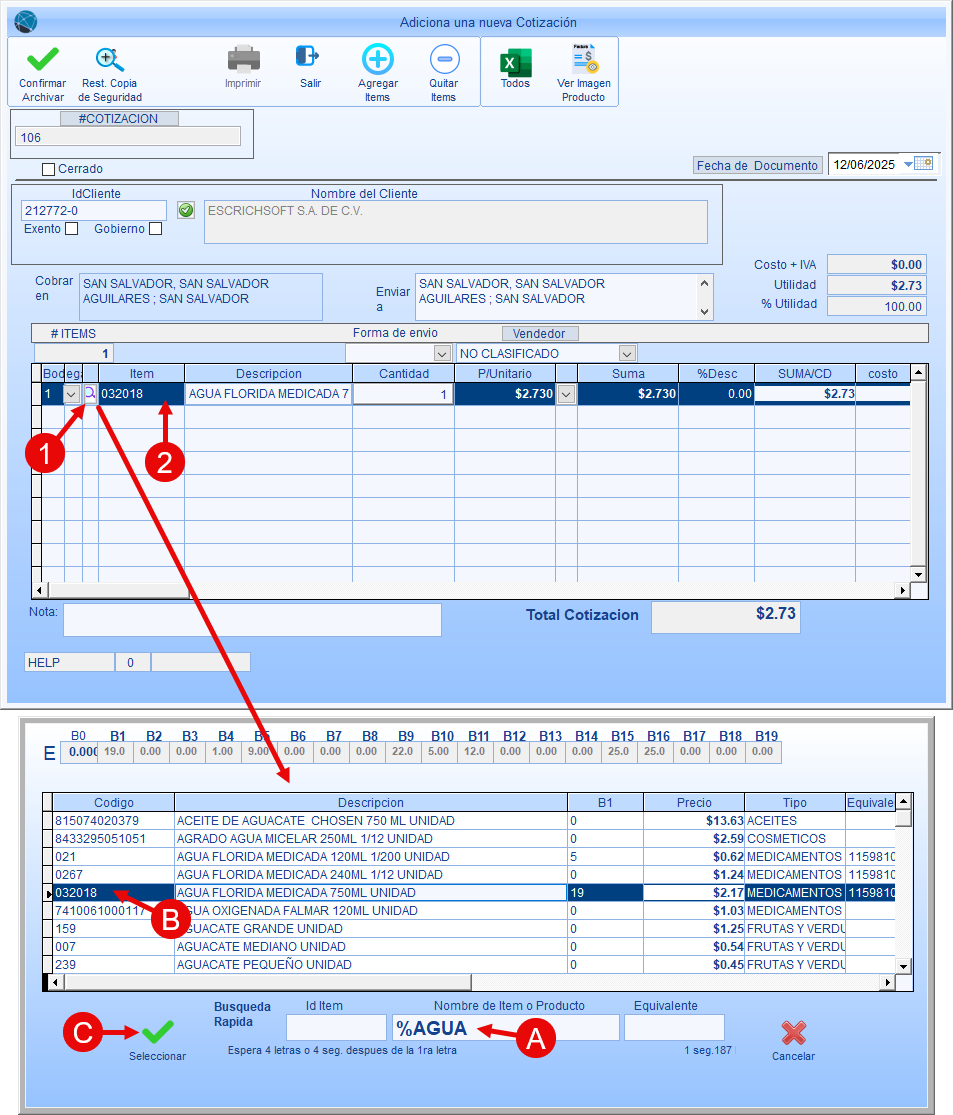
Task: Open Bodega dropdown in item row 1
Action: click(72, 394)
